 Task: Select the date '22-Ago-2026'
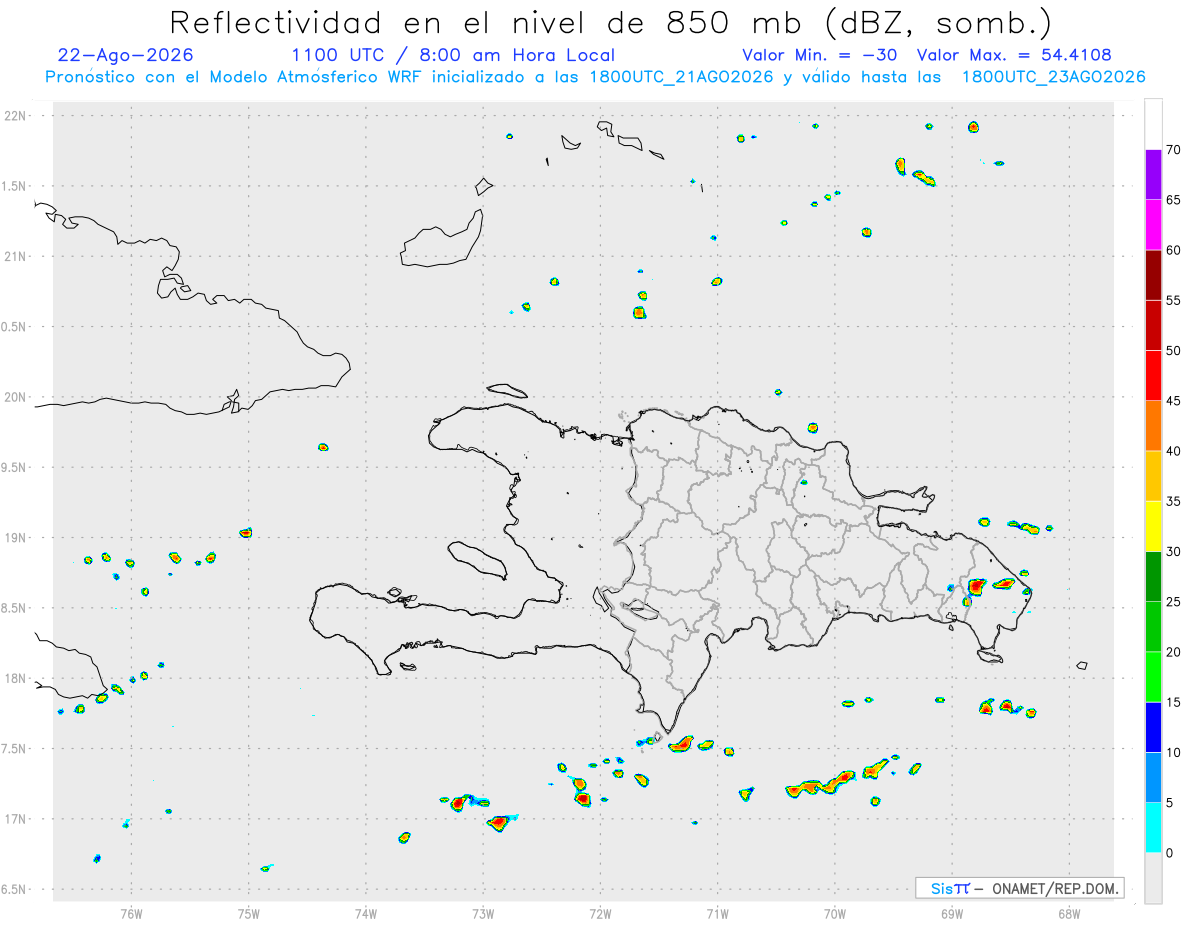coord(126,55)
